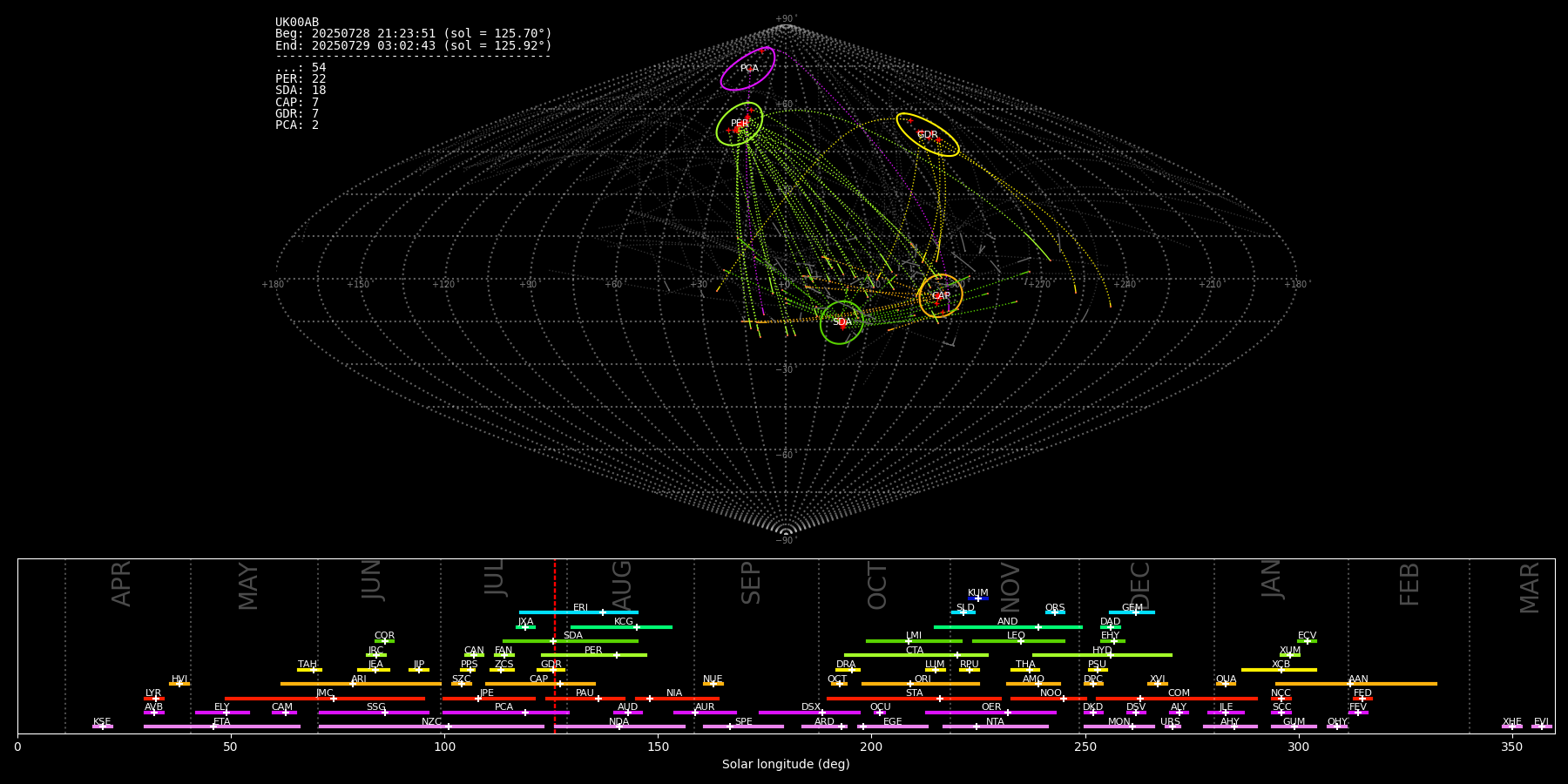
Task: Click the KUM shower label in the timeline
Action: [978, 593]
